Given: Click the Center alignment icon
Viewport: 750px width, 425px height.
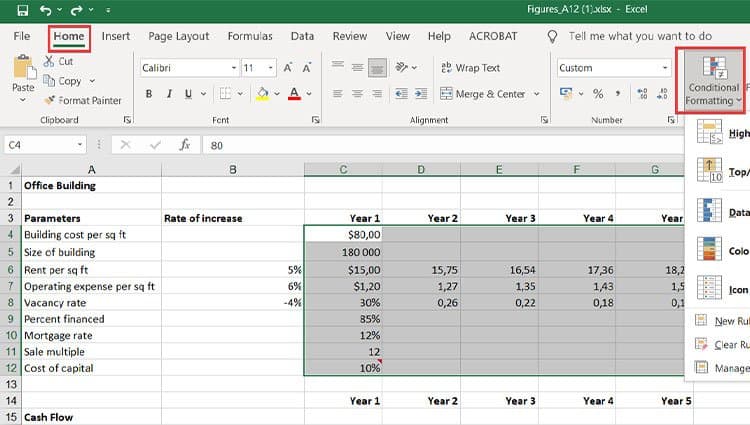Looking at the screenshot, I should [357, 94].
